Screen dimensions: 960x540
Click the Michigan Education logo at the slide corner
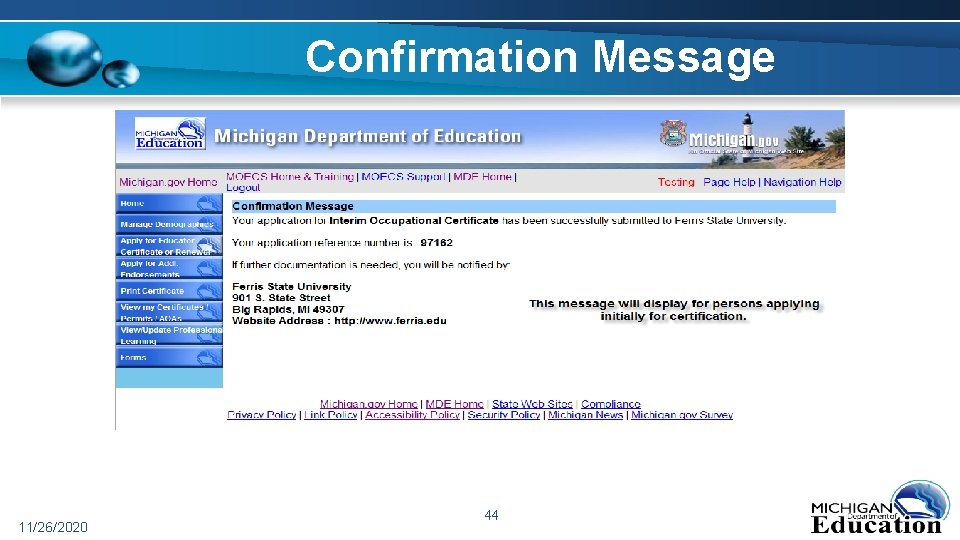click(880, 508)
